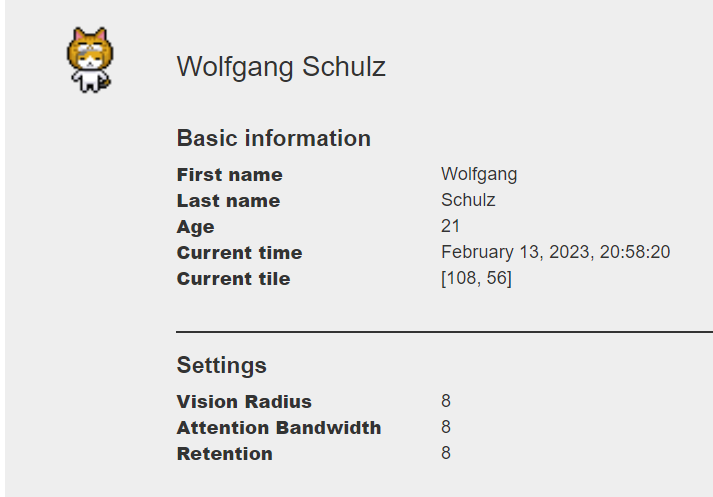Click the February 13, 2023 timestamp value
The width and height of the screenshot is (713, 497).
(555, 252)
